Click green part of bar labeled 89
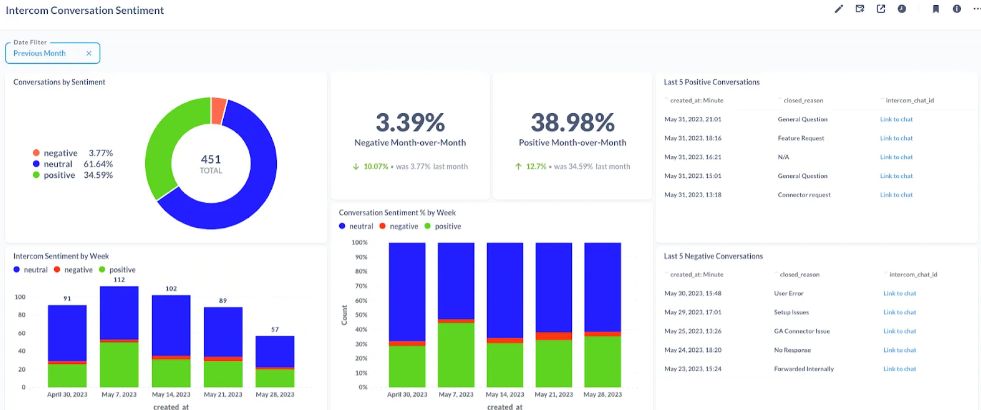 [223, 374]
